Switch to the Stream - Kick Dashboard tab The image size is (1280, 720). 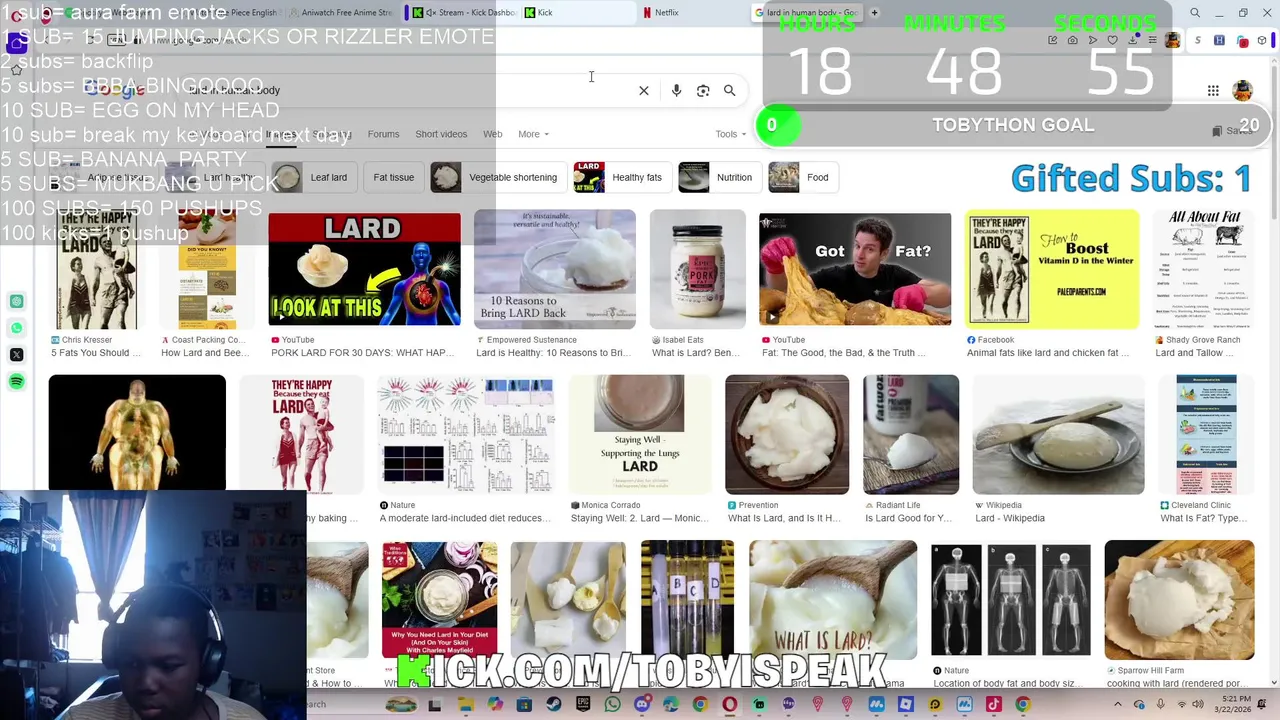465,13
